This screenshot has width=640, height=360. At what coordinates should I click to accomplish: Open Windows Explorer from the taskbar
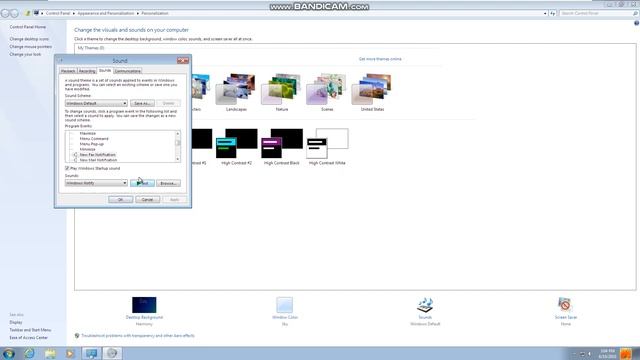click(50, 353)
